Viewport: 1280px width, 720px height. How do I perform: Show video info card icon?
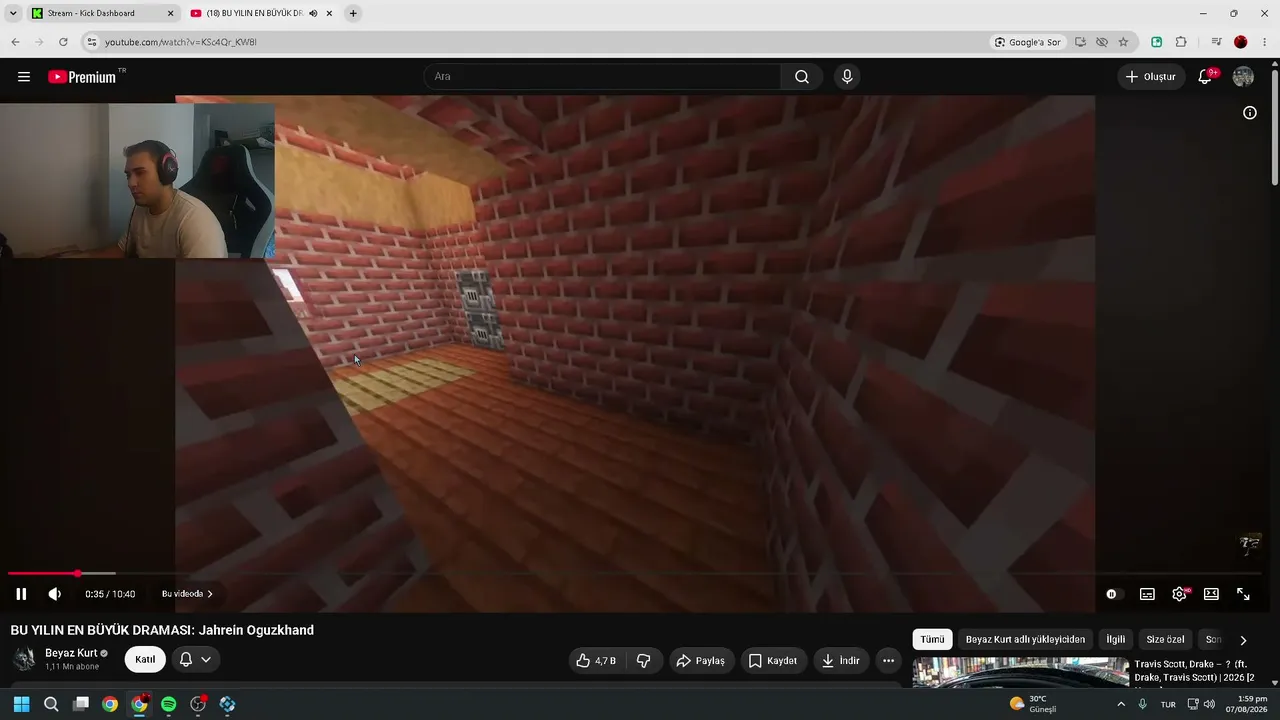pyautogui.click(x=1250, y=113)
